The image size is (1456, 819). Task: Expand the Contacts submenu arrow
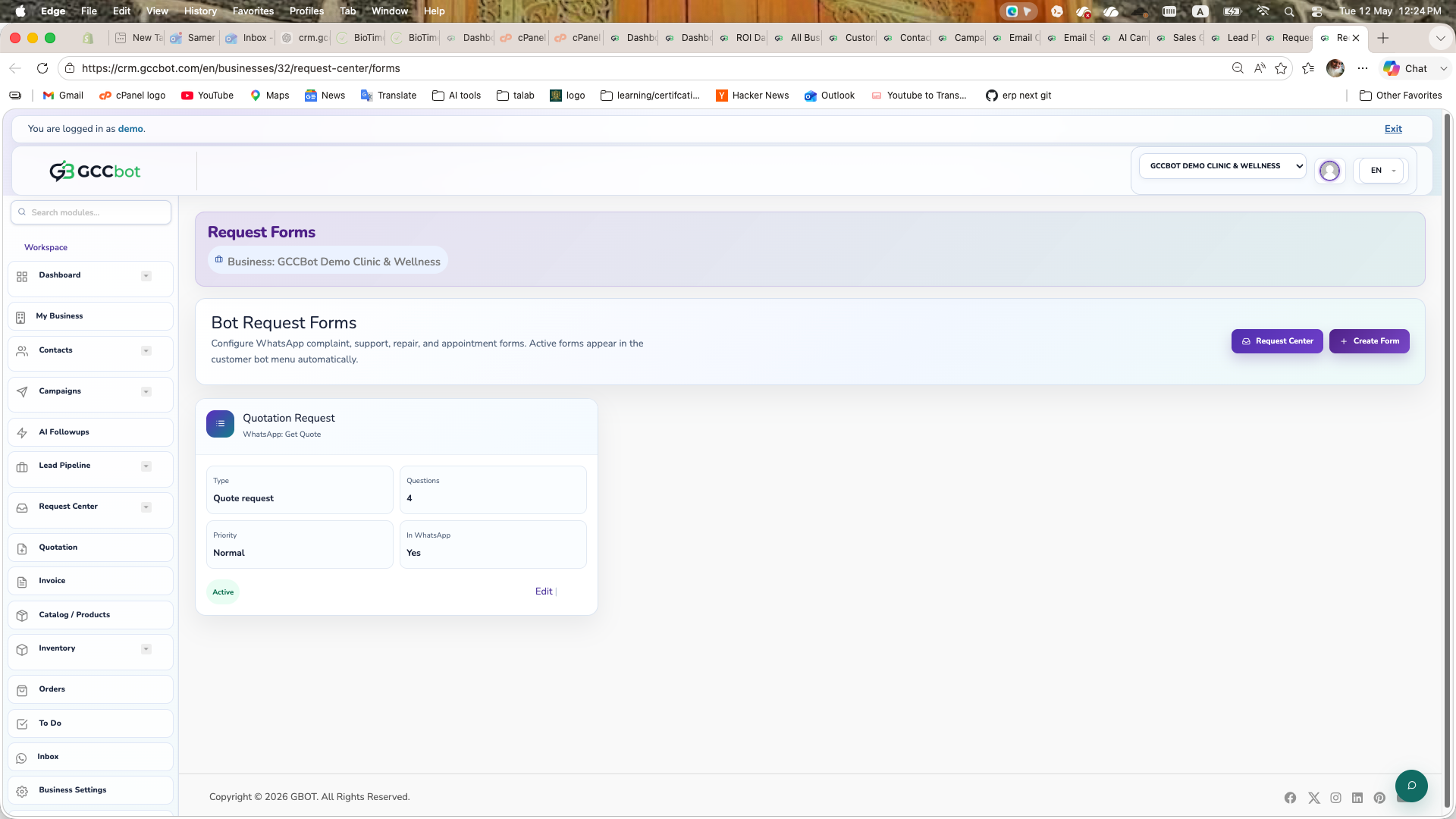pos(146,351)
